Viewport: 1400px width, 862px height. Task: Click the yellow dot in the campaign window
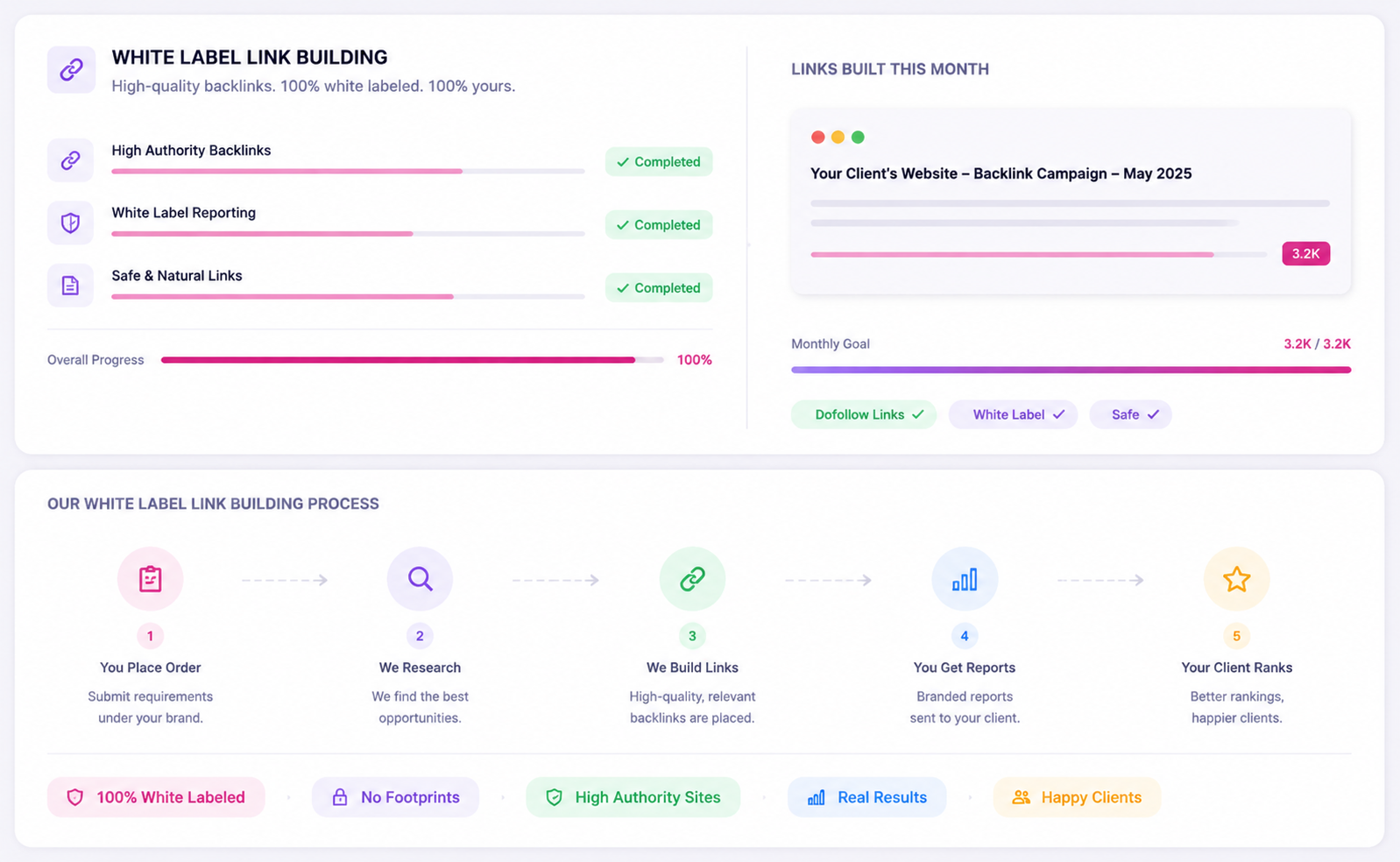tap(838, 137)
